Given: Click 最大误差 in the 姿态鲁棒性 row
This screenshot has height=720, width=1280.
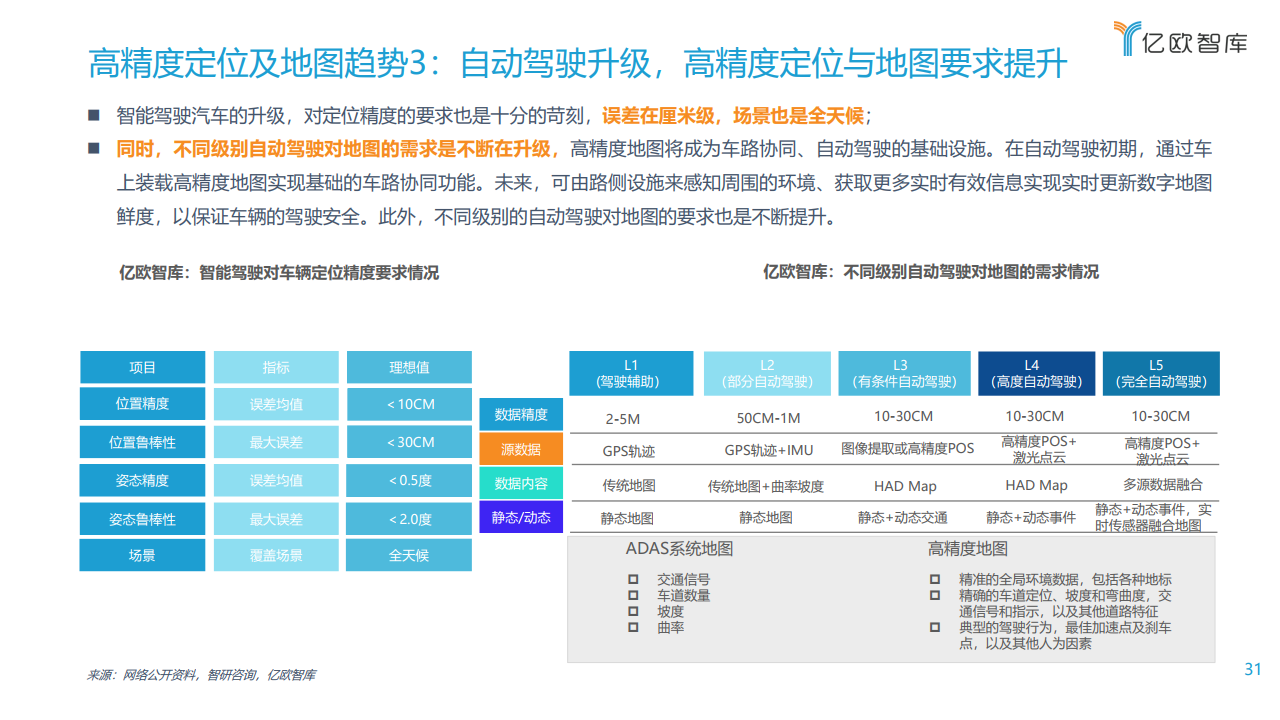Looking at the screenshot, I should pos(276,519).
